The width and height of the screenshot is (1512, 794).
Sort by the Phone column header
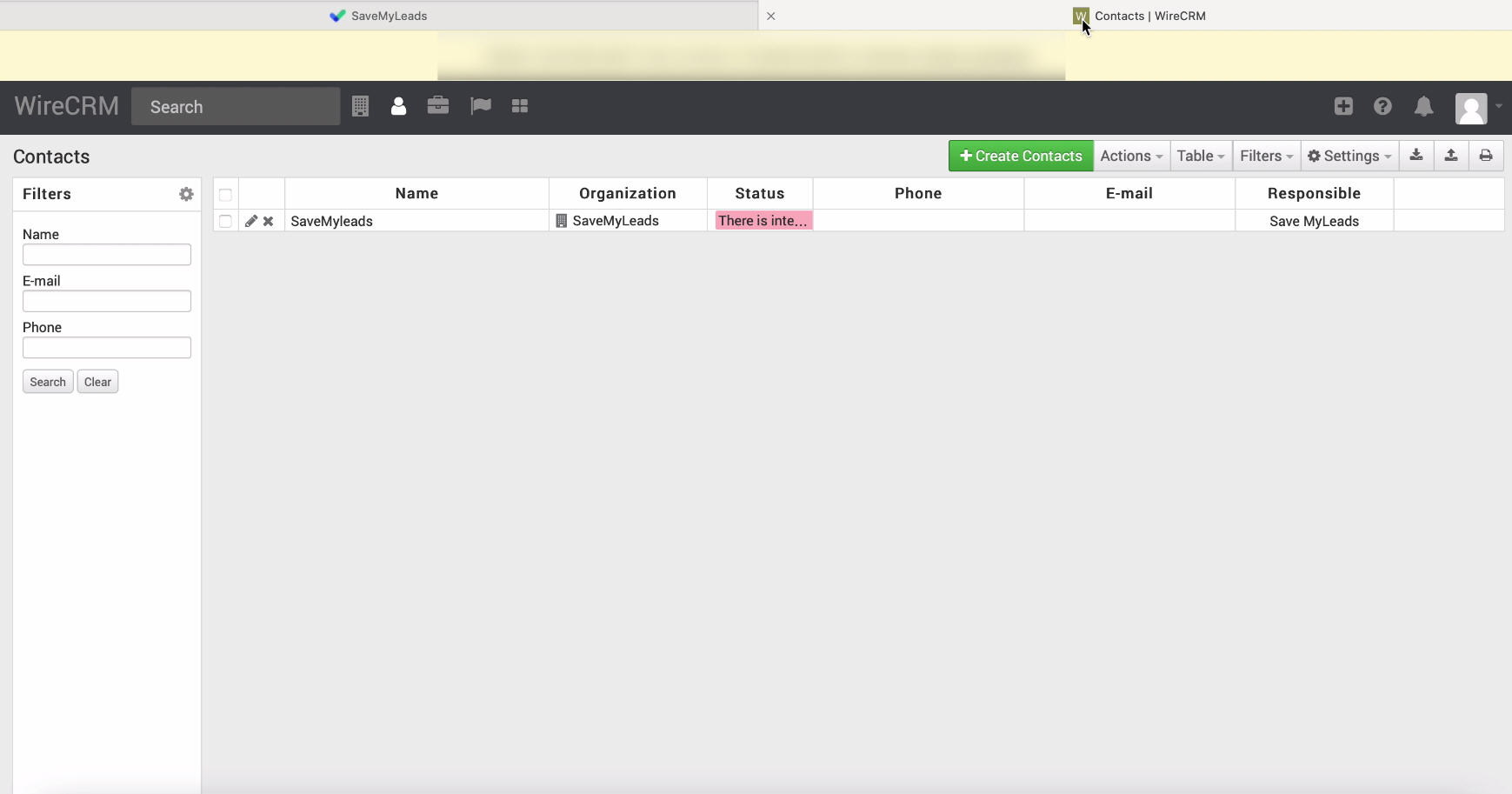pyautogui.click(x=918, y=193)
